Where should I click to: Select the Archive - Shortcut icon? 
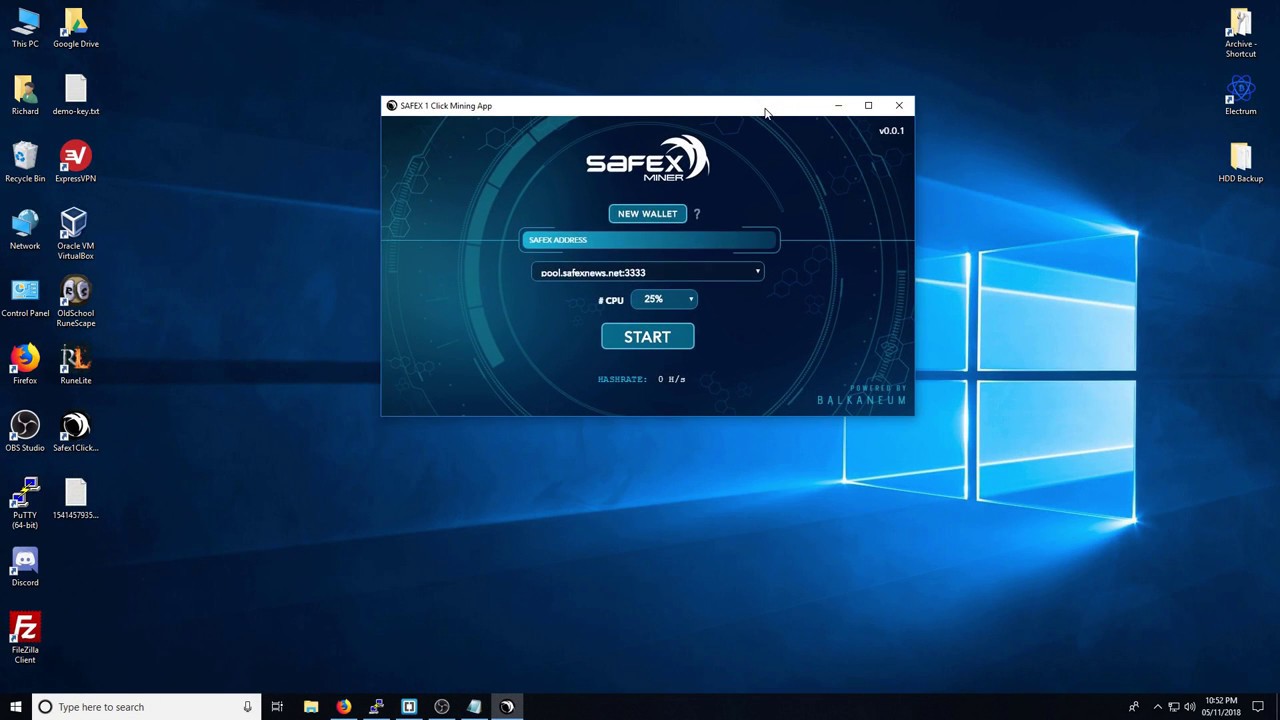click(x=1241, y=32)
